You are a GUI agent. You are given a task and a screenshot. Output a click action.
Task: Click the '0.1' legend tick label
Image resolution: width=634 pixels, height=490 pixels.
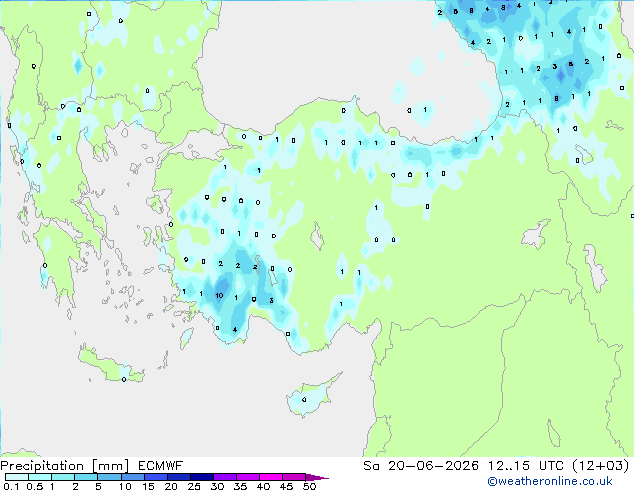point(11,486)
